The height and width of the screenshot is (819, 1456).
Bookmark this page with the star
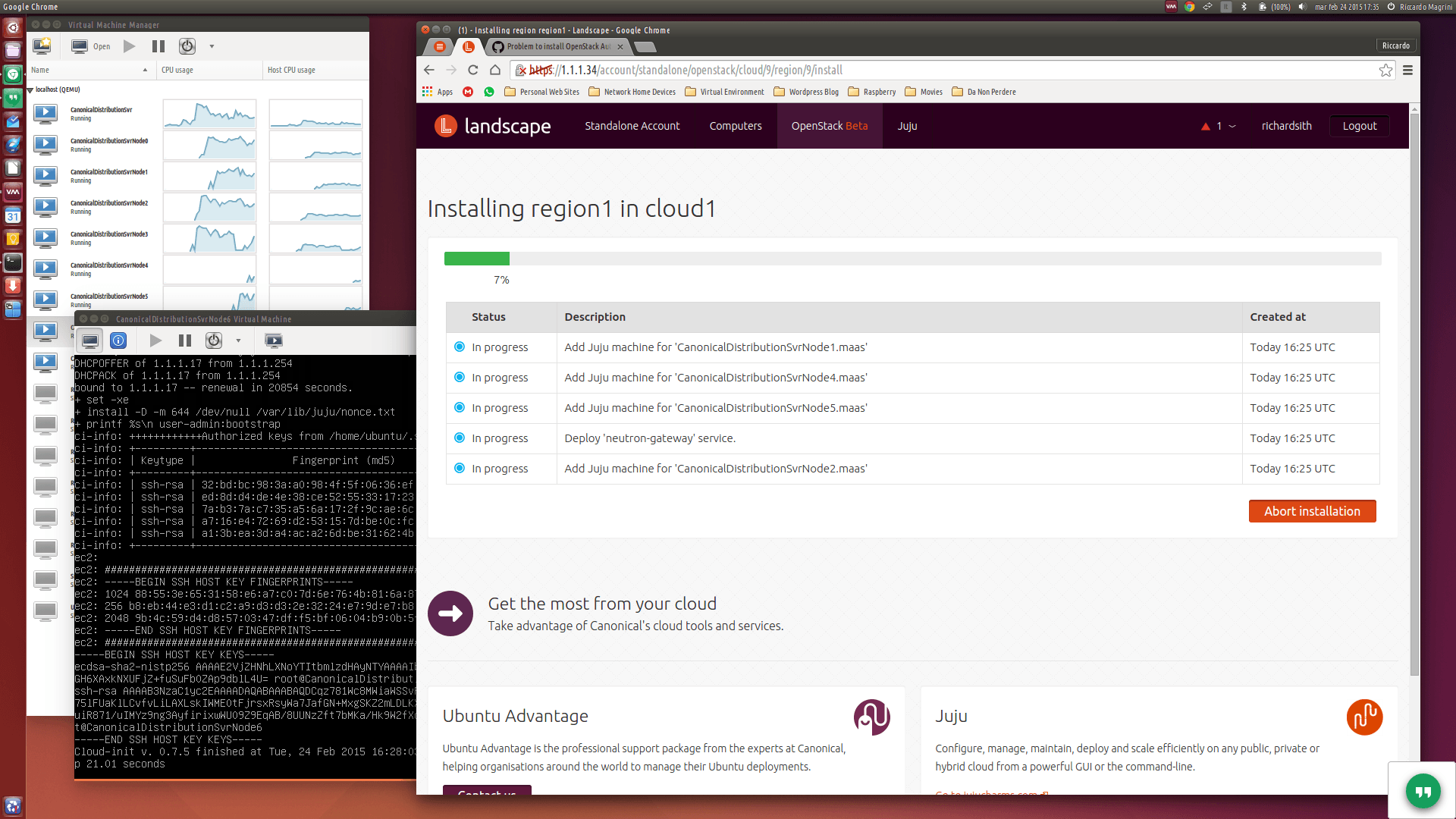pyautogui.click(x=1385, y=70)
